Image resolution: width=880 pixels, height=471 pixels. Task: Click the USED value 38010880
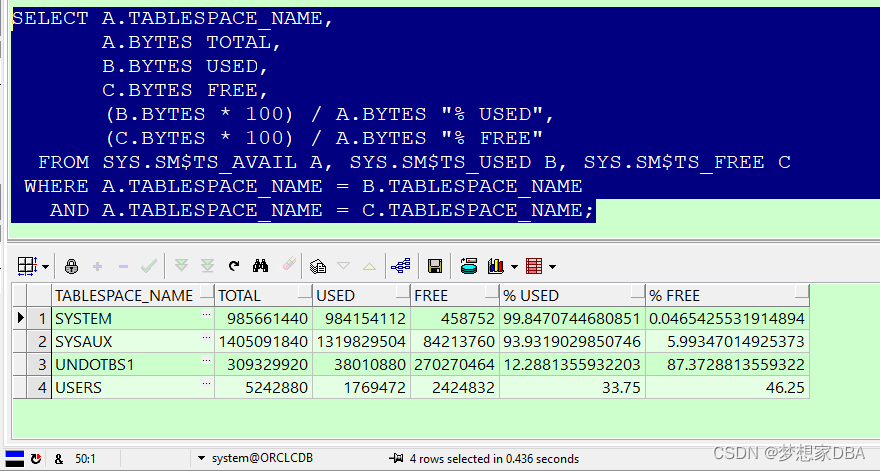(361, 364)
